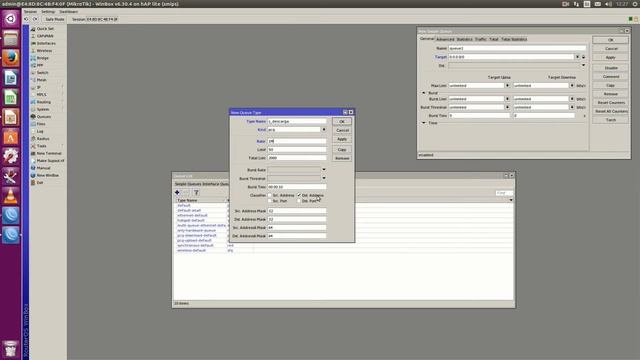The height and width of the screenshot is (360, 640).
Task: Click Disable button in New Simple Queue
Action: pos(611,68)
